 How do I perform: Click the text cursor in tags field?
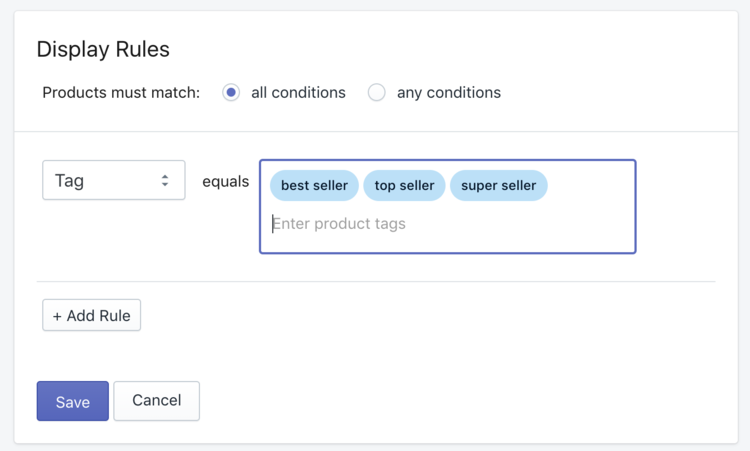pyautogui.click(x=274, y=224)
